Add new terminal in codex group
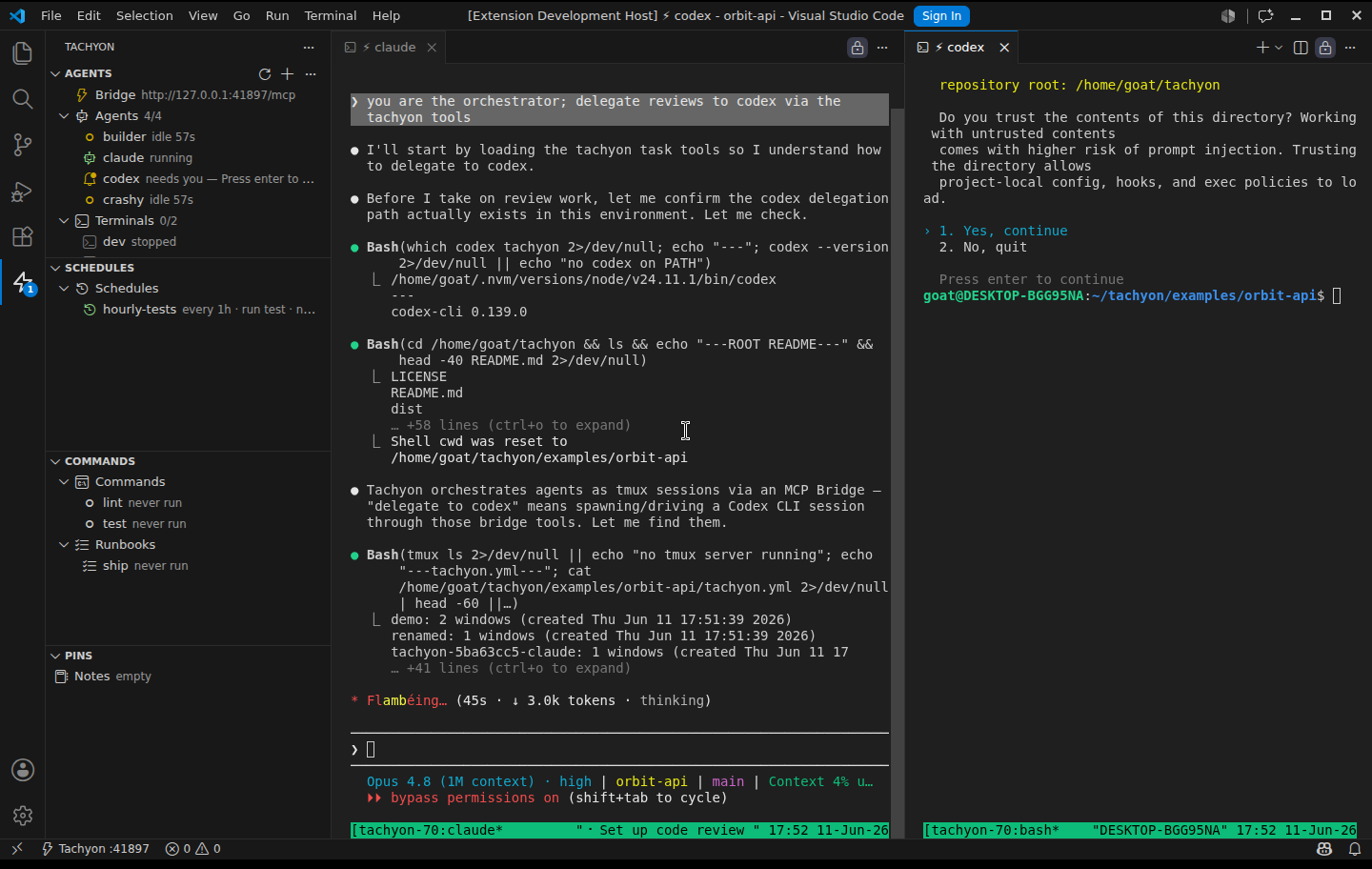Viewport: 1372px width, 869px height. tap(1262, 48)
